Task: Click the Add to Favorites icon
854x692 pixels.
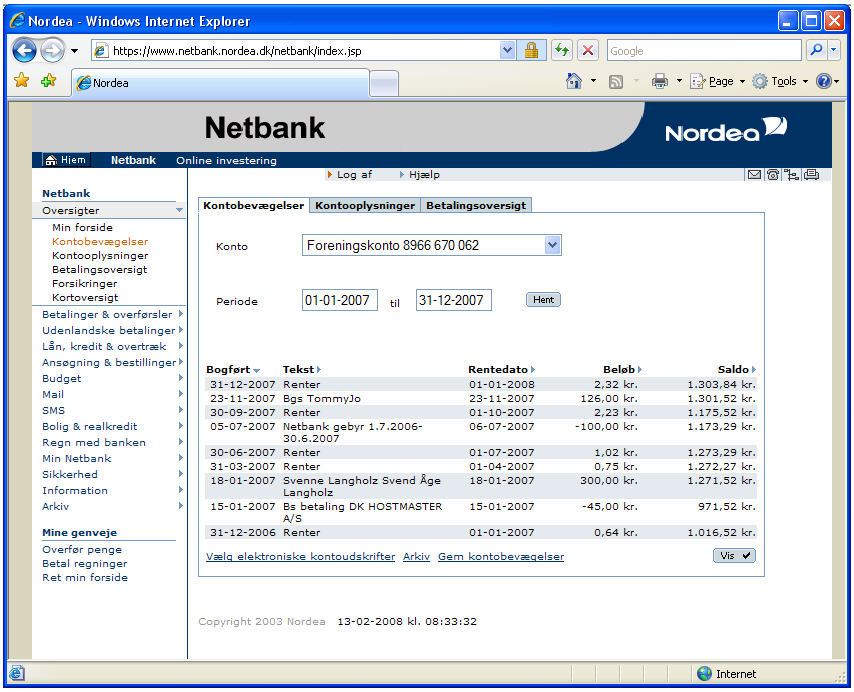Action: (x=48, y=81)
